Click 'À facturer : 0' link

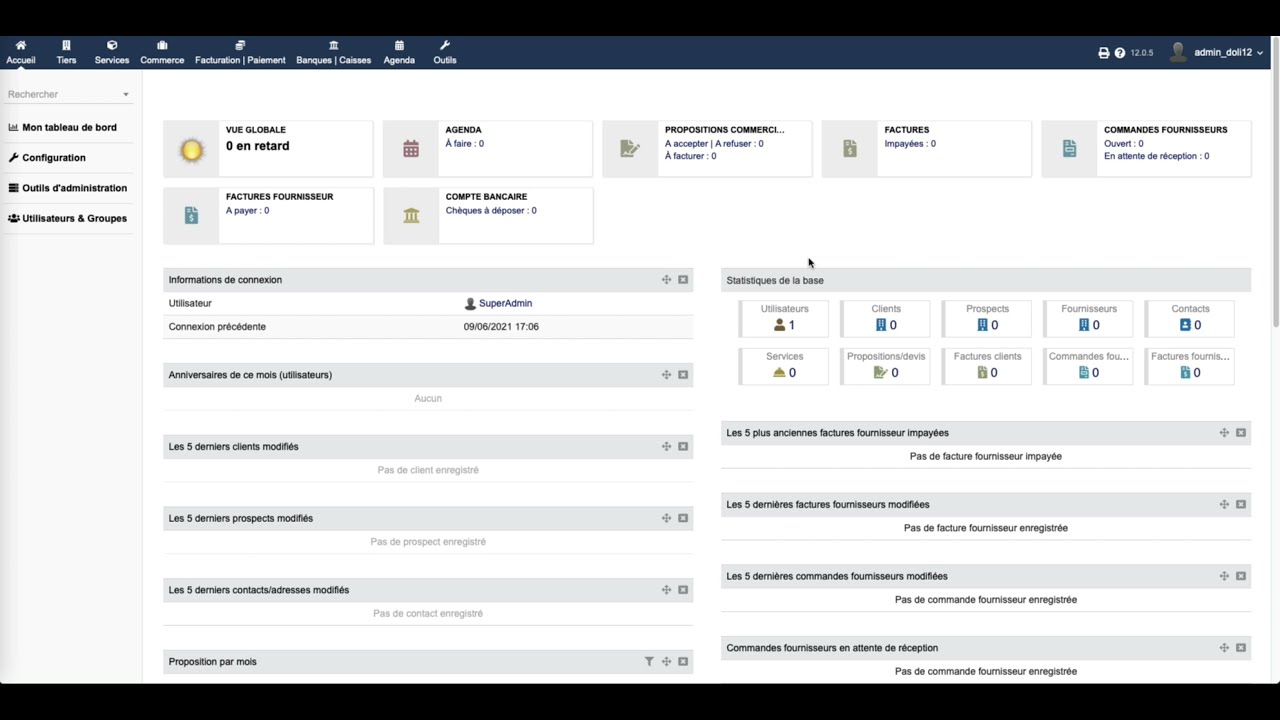pos(691,156)
